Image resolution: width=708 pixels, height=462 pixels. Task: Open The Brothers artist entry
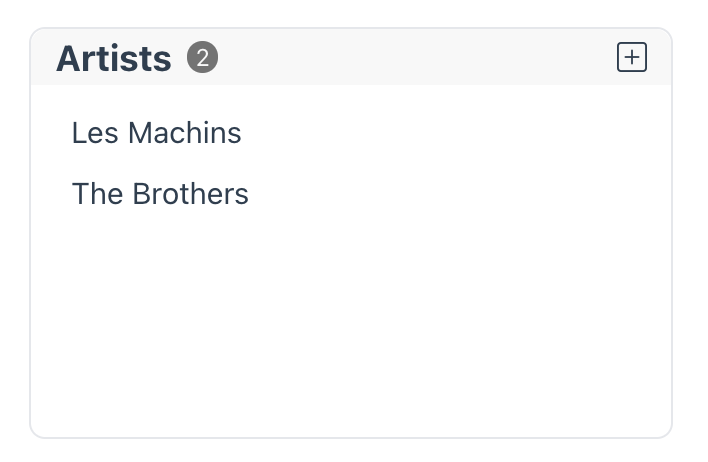(160, 194)
